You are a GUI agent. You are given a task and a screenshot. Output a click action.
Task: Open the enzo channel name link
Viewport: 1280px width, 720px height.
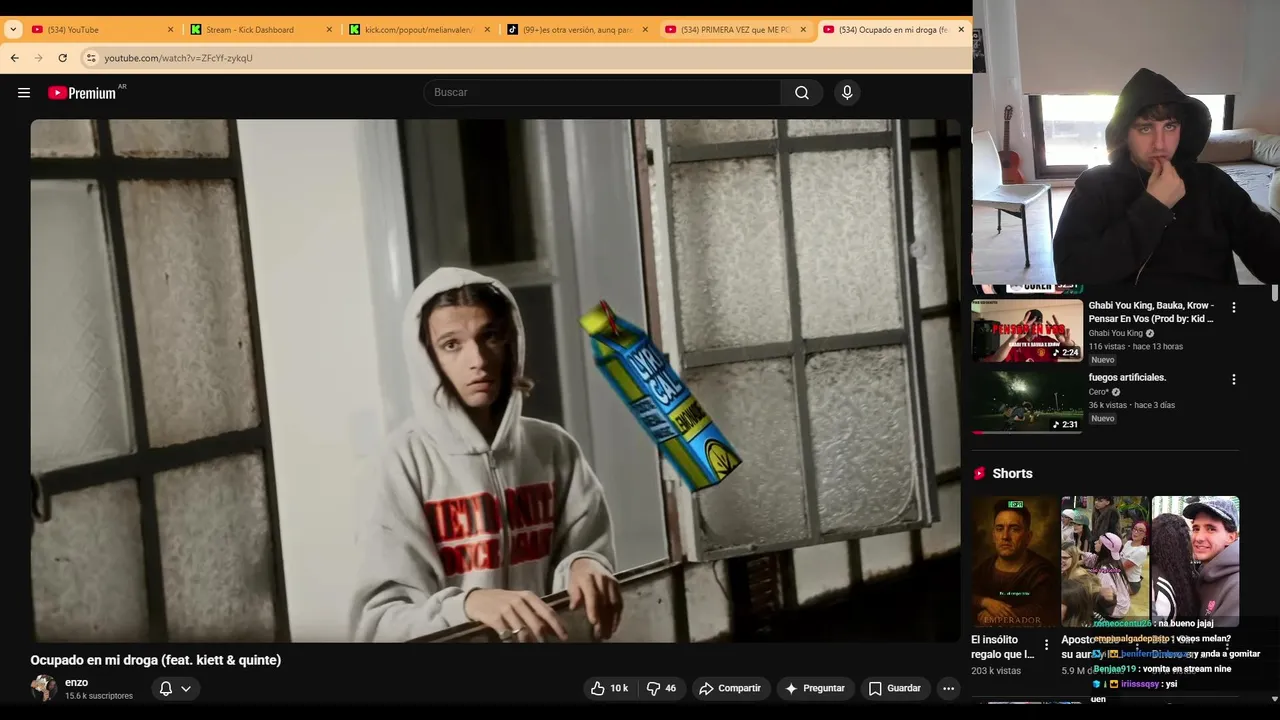[76, 682]
